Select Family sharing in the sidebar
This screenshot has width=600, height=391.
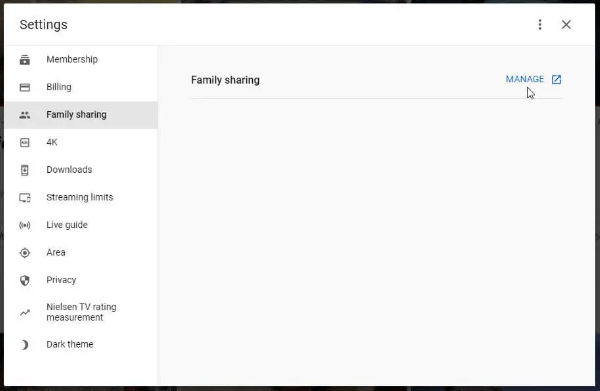[x=81, y=115]
